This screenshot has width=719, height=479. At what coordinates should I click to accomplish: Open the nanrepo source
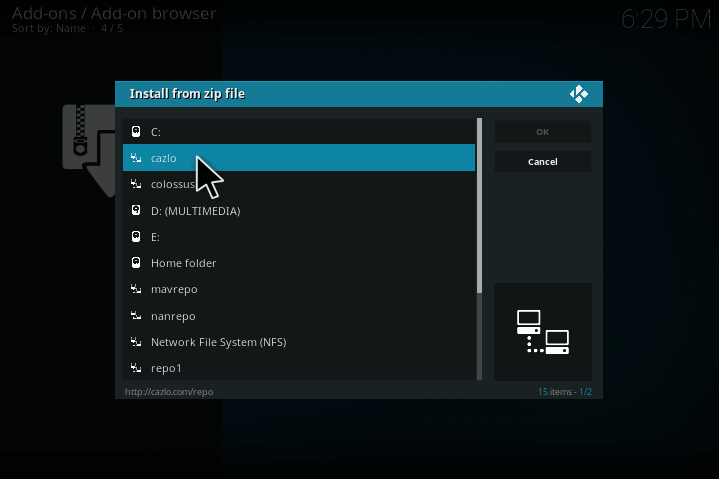(299, 315)
